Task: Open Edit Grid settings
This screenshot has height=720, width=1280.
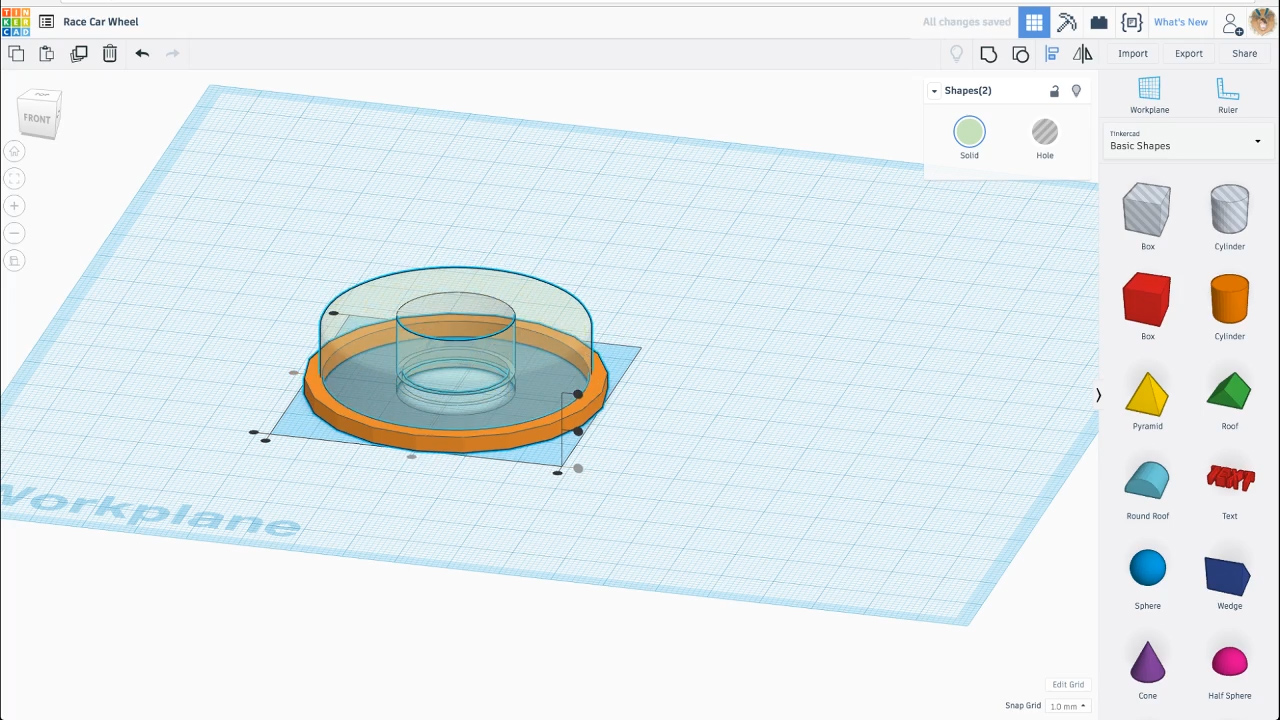Action: pos(1068,685)
